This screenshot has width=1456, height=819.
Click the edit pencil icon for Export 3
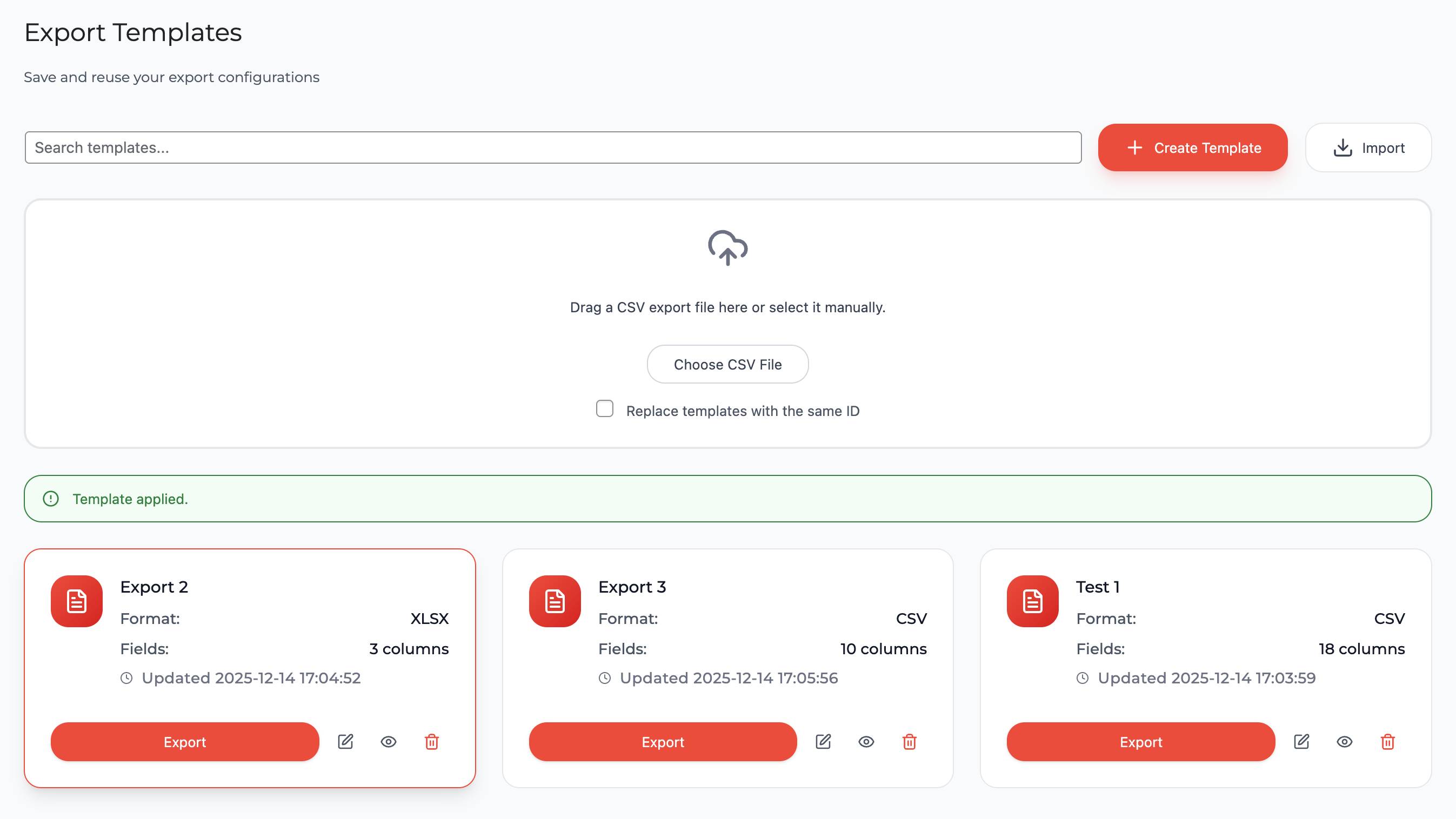click(824, 742)
